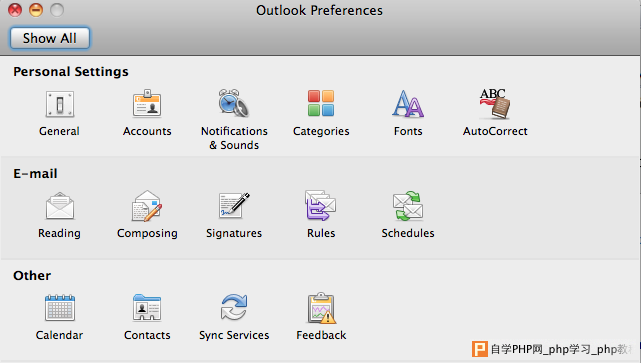Open the Calendar preferences

[60, 308]
